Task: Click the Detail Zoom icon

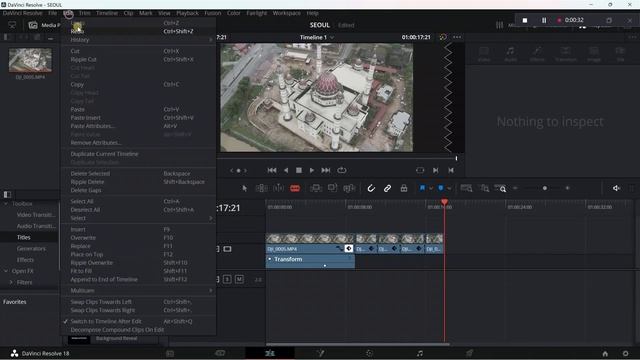Action: (x=484, y=188)
